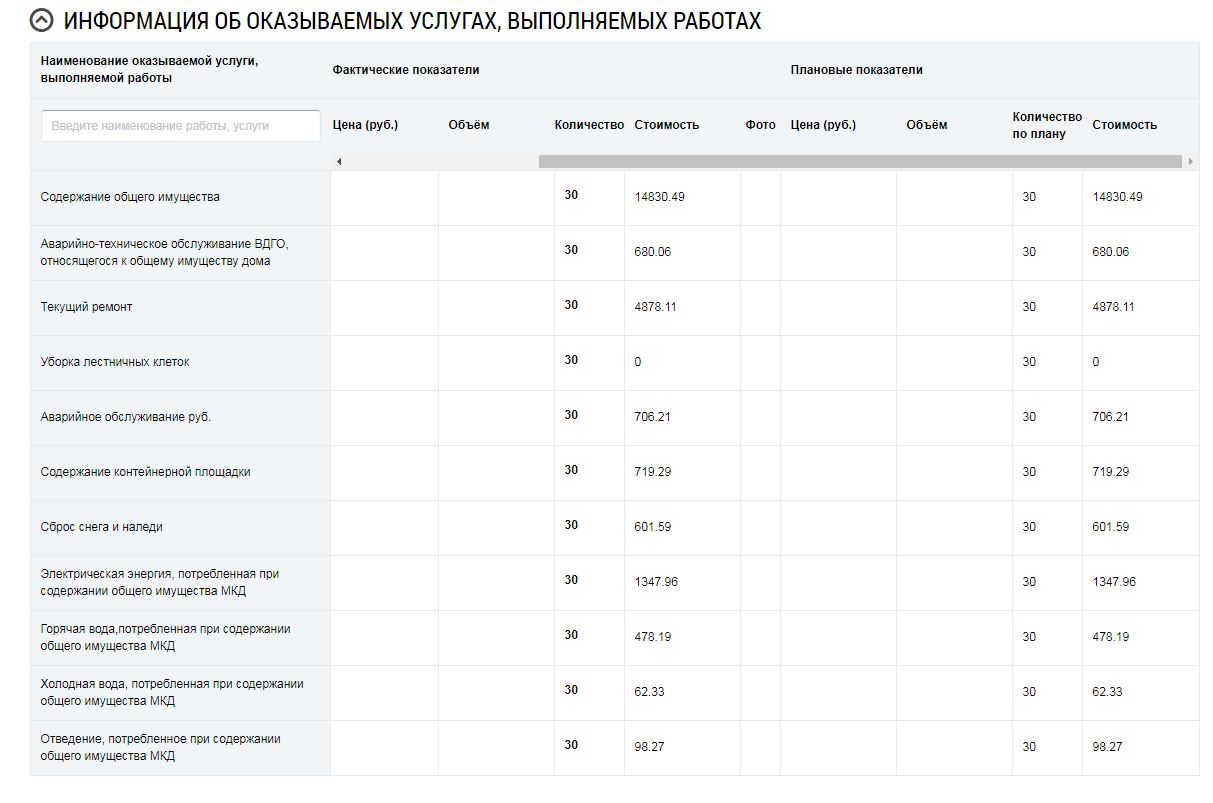Click right arrow of horizontal scrollbar
Screen dimensions: 1213x803
(x=1190, y=161)
